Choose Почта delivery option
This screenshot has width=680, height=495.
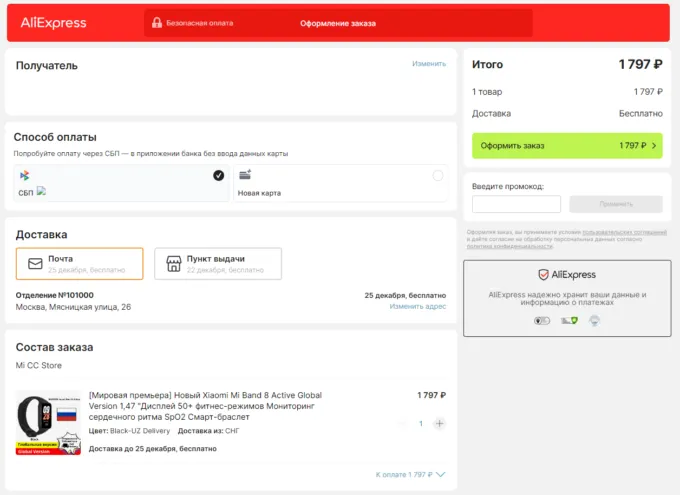point(80,264)
